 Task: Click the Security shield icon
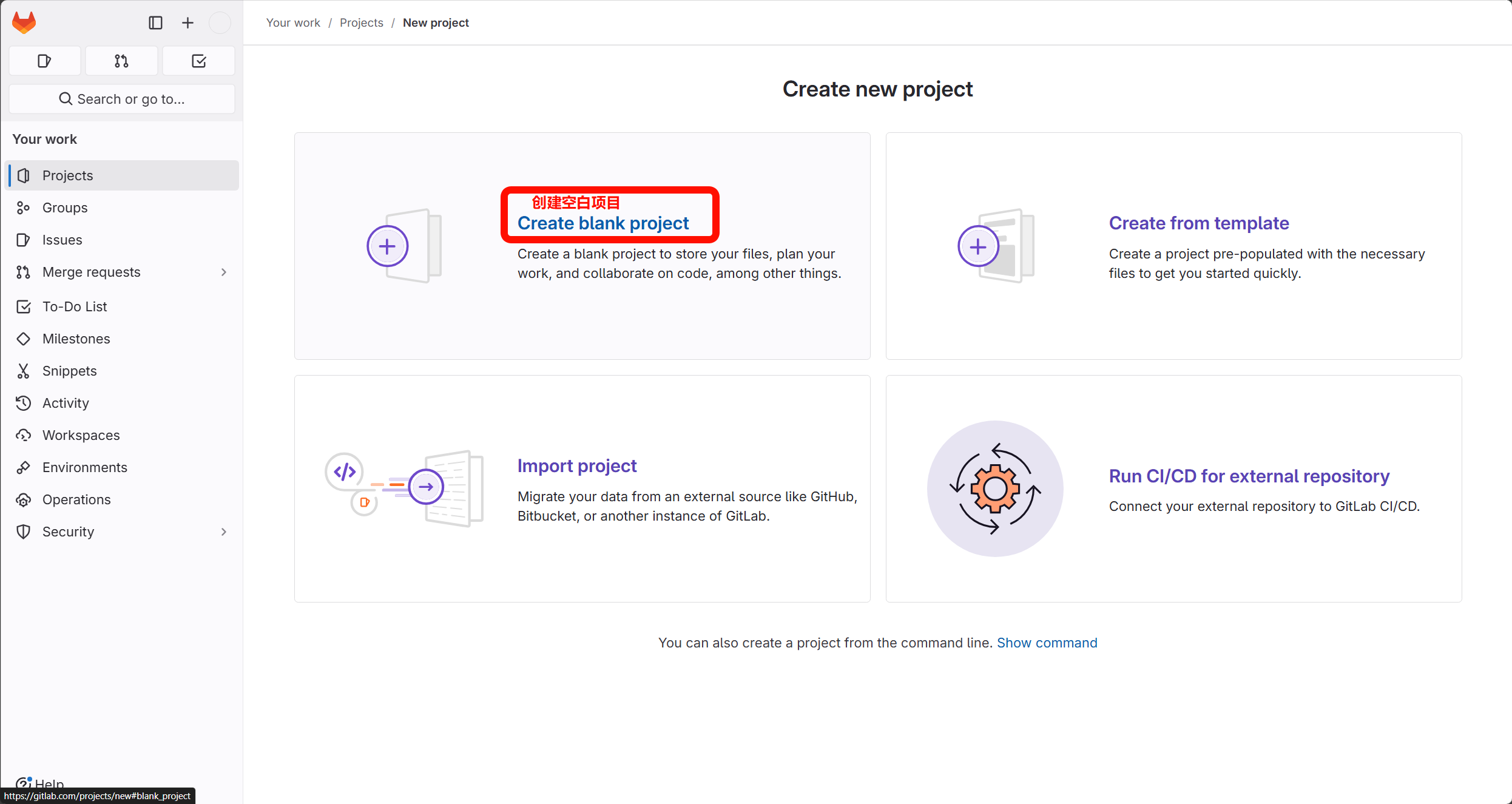(24, 532)
